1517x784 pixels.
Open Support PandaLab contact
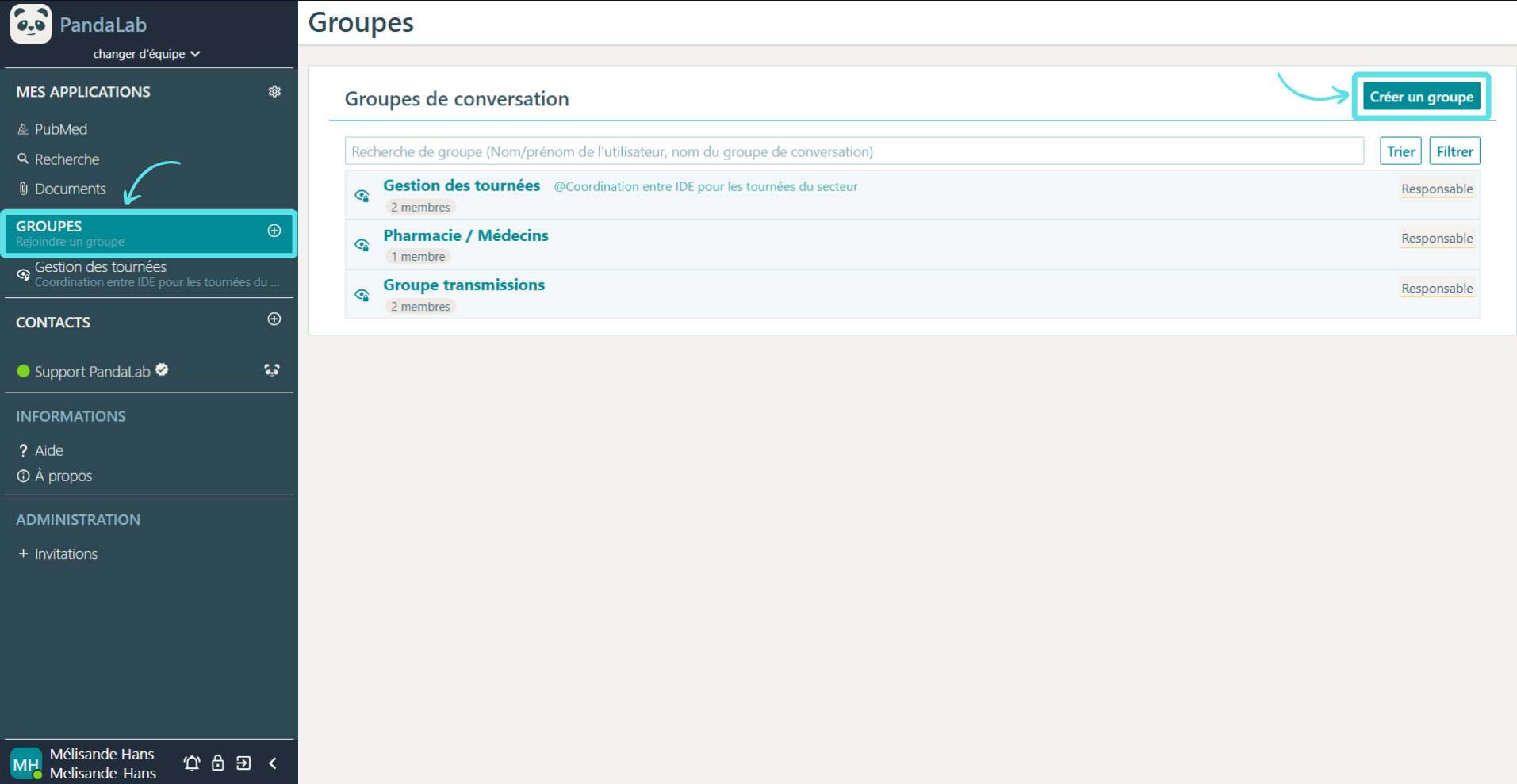92,372
